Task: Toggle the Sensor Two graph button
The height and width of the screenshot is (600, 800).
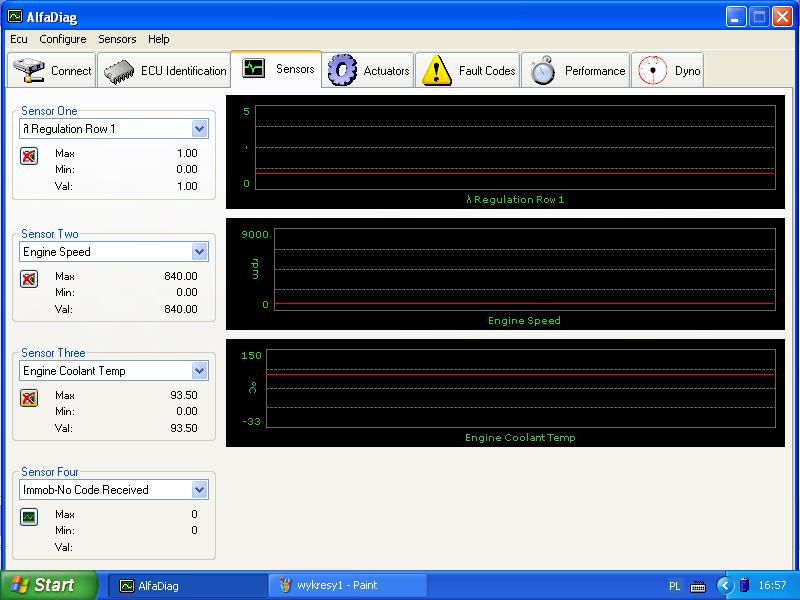Action: (x=29, y=279)
